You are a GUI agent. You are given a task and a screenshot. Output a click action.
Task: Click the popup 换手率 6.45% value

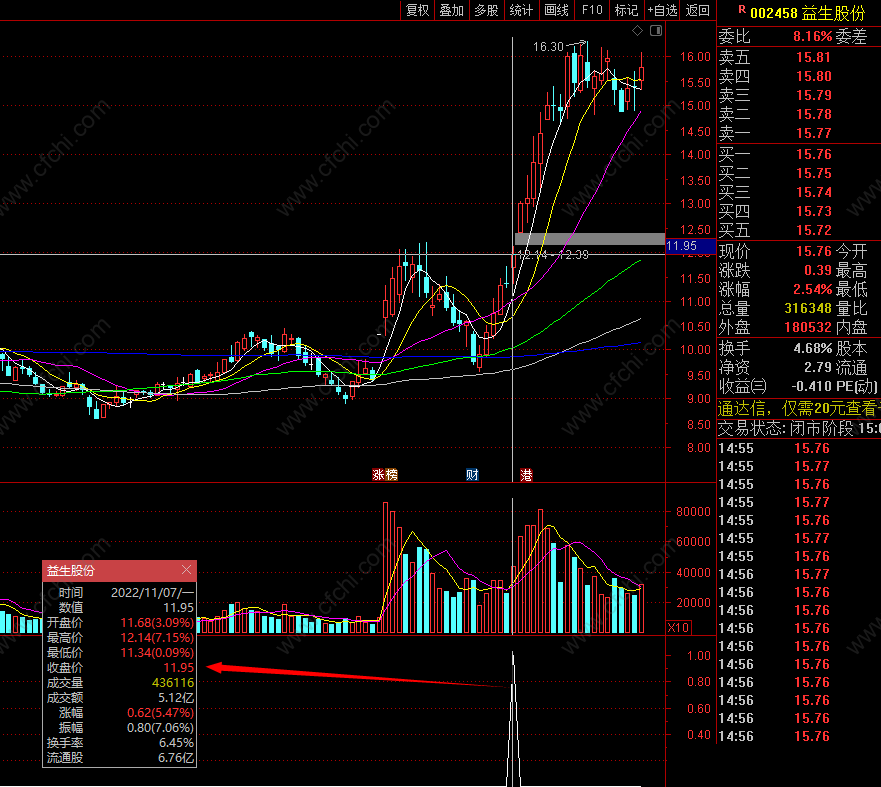tap(176, 743)
